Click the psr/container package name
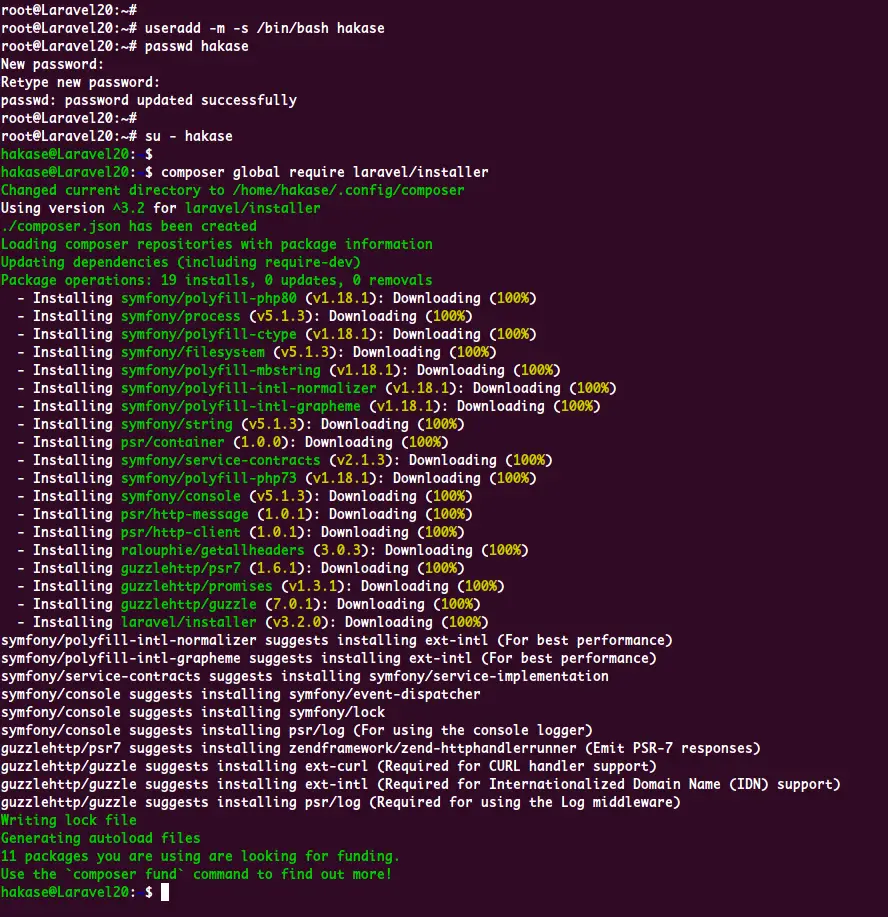The height and width of the screenshot is (917, 888). (x=173, y=442)
